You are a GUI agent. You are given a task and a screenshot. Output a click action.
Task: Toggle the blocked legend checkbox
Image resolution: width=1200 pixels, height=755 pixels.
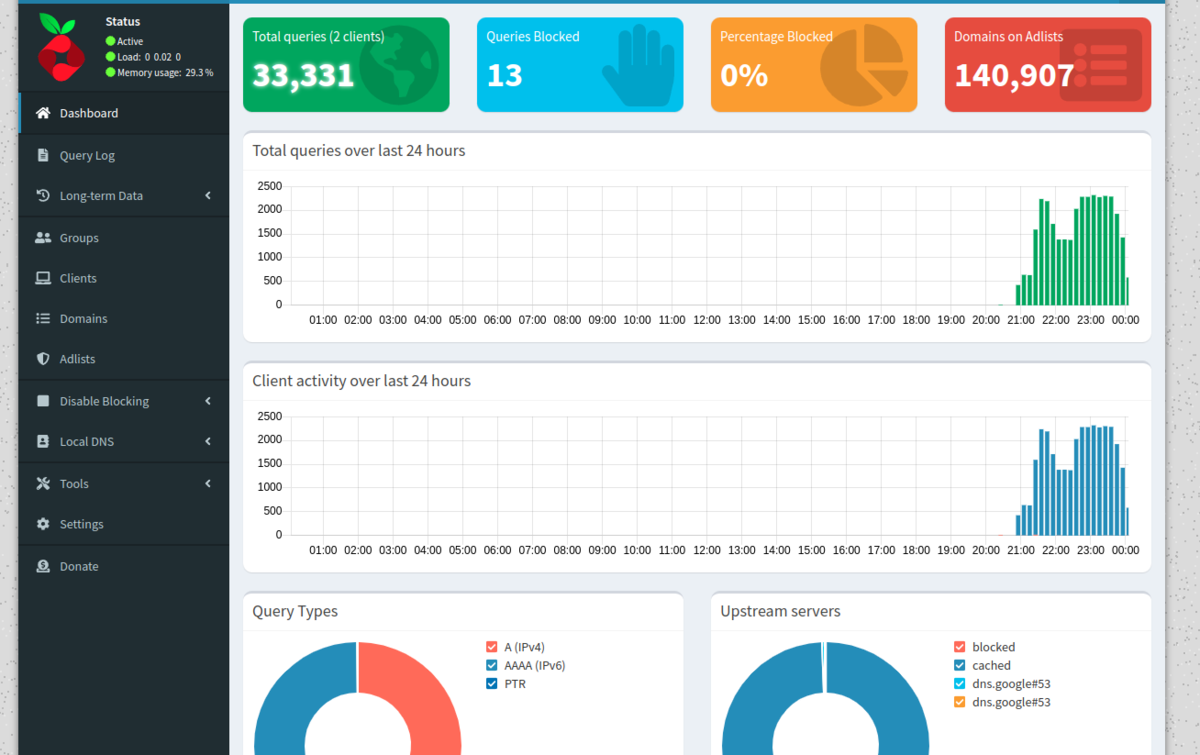point(959,647)
